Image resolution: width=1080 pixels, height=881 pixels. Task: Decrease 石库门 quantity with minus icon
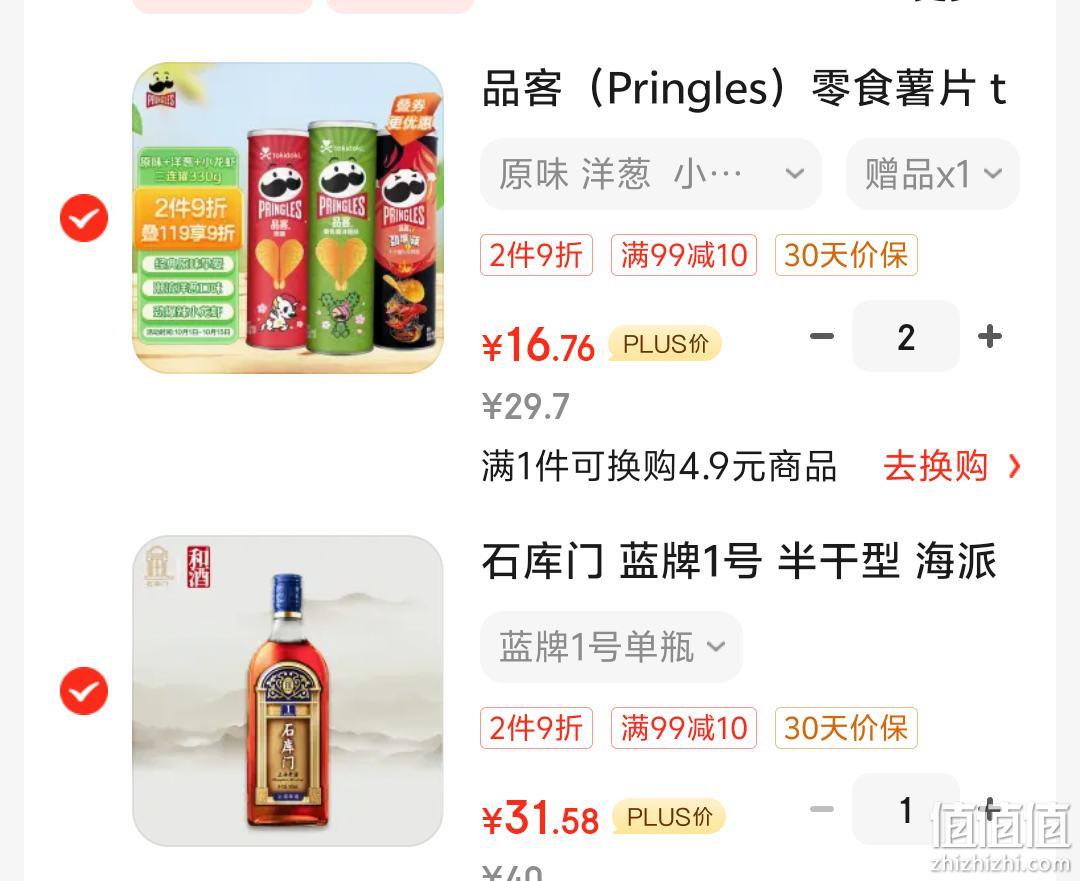[822, 809]
